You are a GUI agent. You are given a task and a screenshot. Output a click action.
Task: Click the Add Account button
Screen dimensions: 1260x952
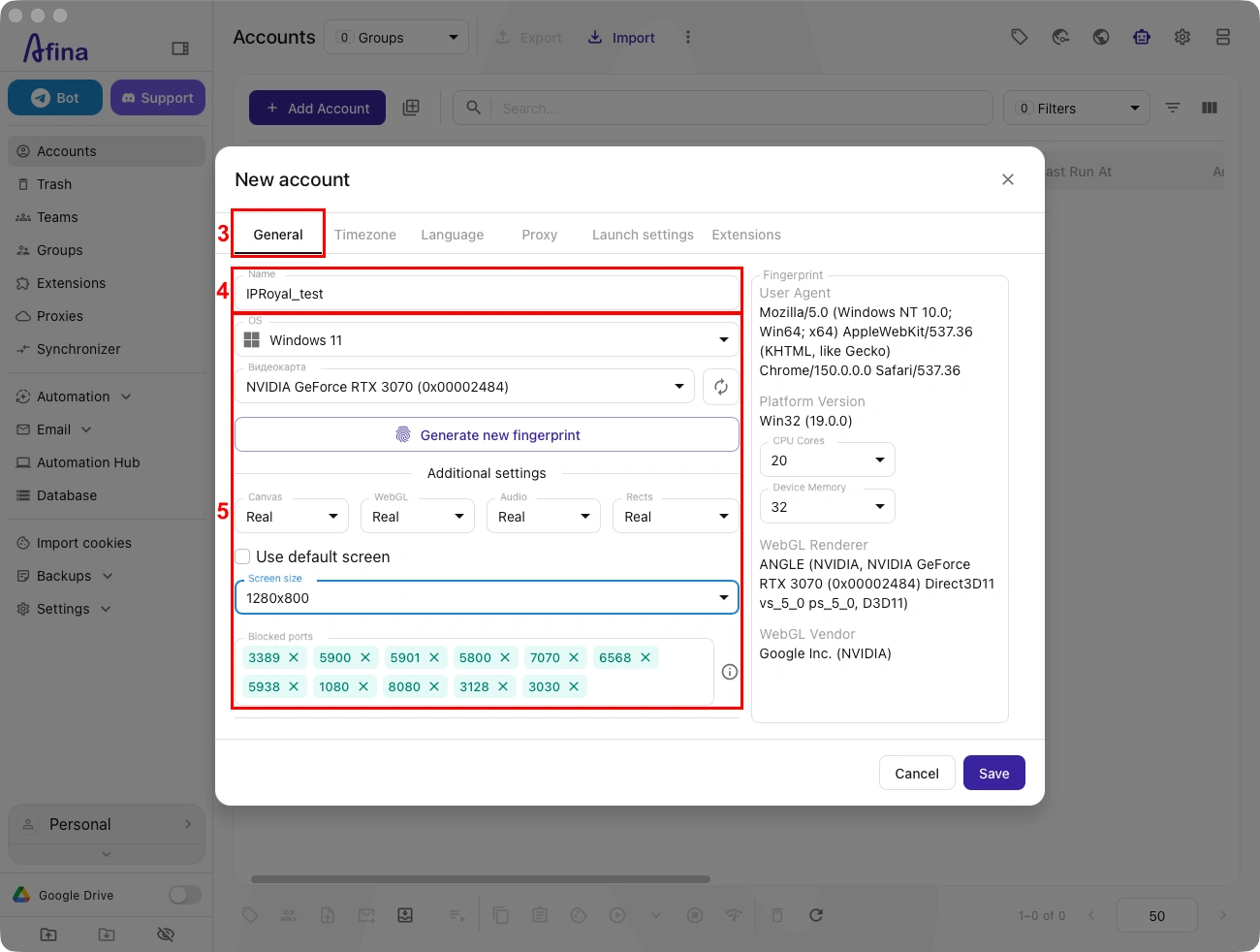point(317,108)
